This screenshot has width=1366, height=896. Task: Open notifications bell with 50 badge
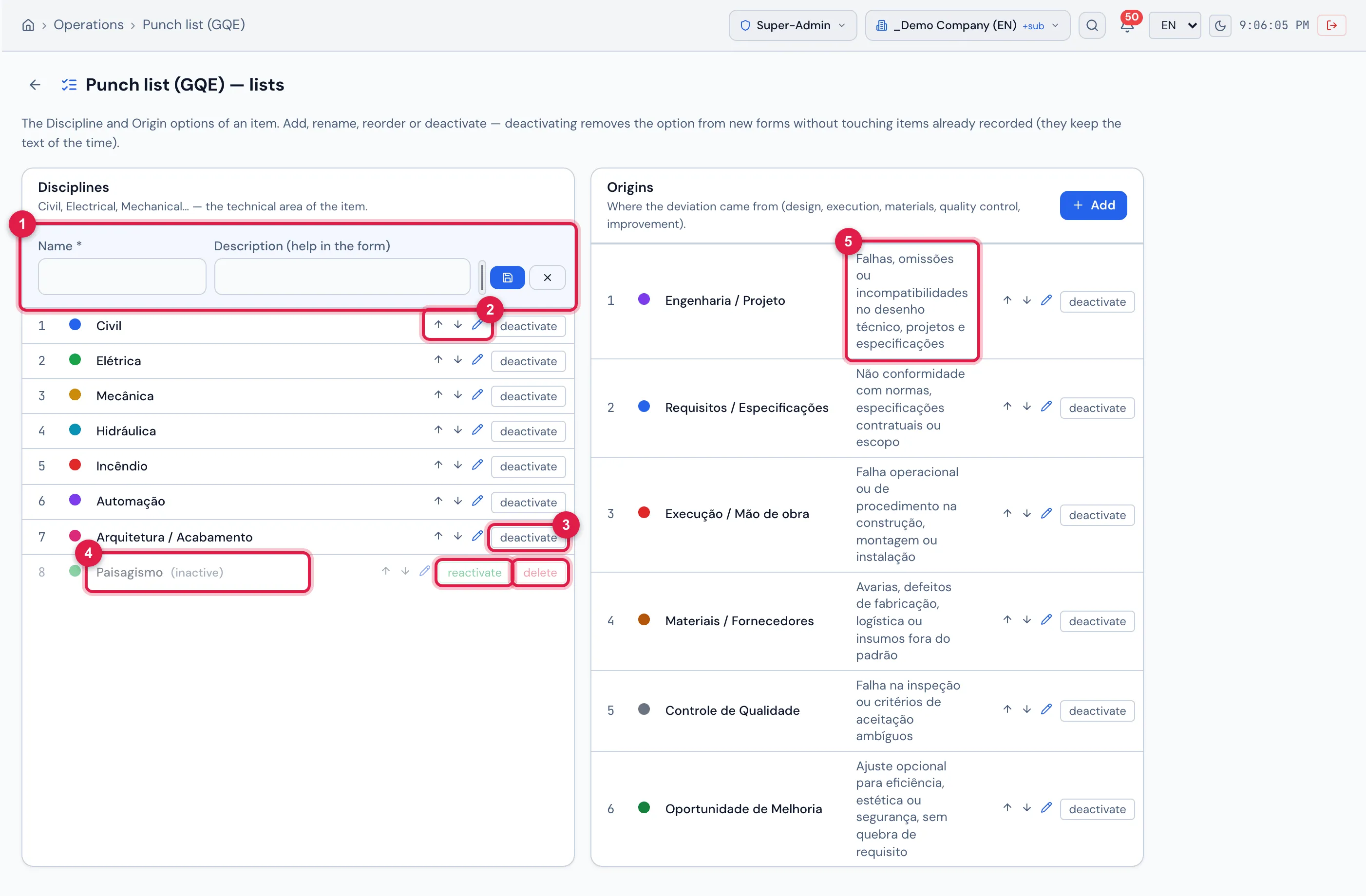point(1127,25)
